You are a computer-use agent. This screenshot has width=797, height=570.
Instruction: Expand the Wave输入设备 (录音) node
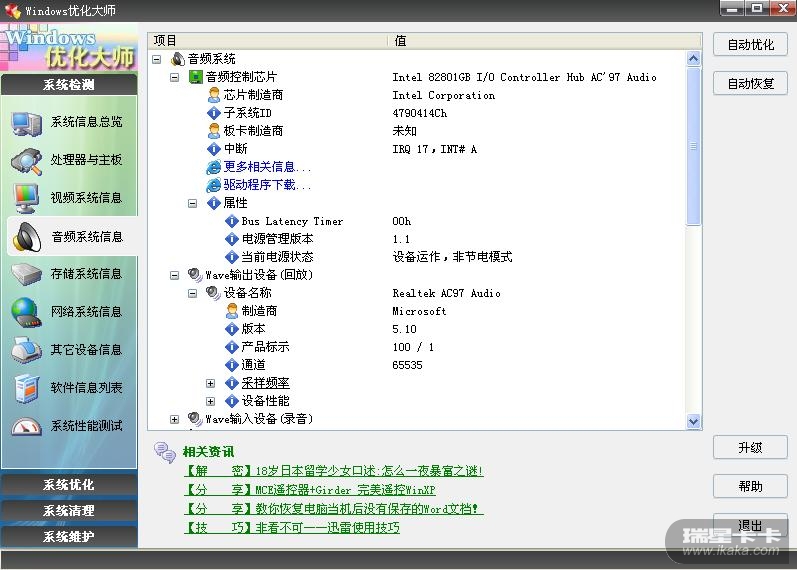pos(174,419)
